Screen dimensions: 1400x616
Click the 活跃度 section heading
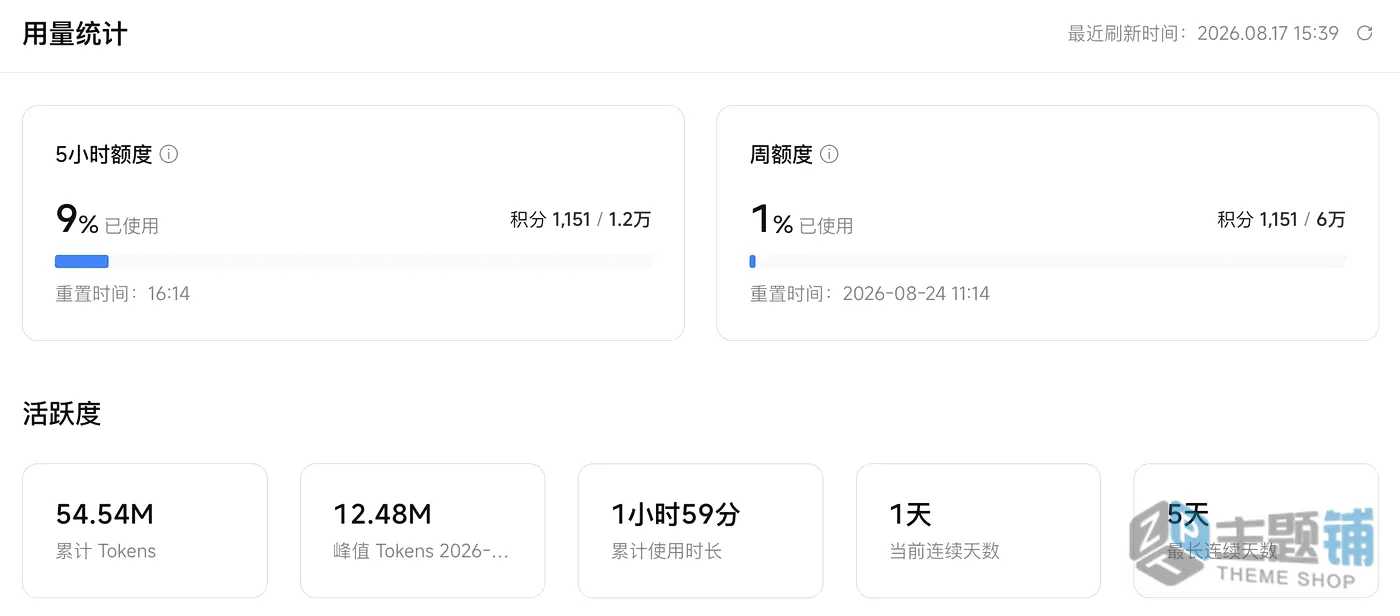click(62, 413)
